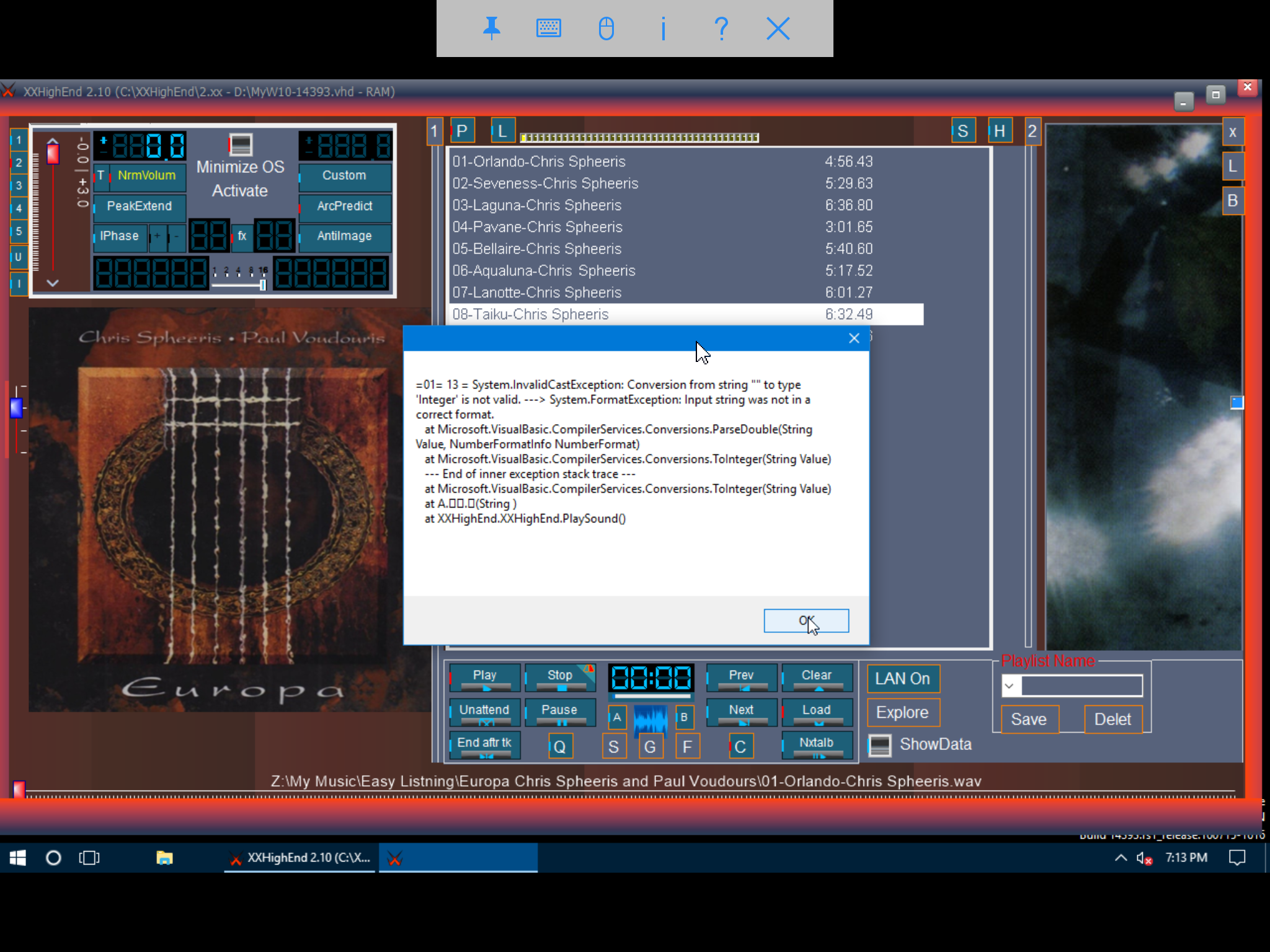Click the H tab above playlist
Viewport: 1270px width, 952px height.
coord(1000,131)
